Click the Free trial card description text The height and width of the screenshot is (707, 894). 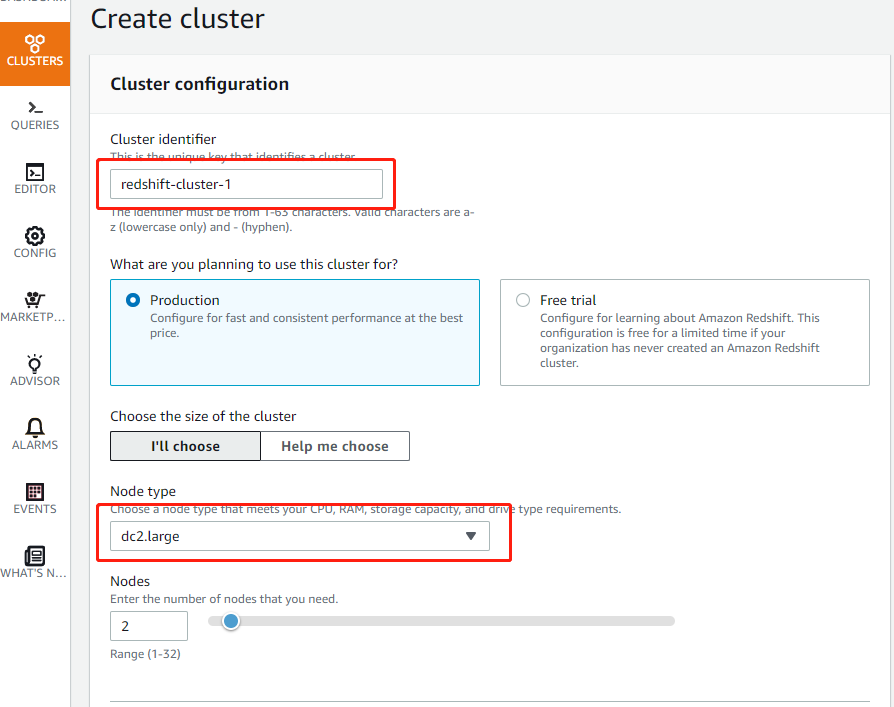(x=680, y=340)
